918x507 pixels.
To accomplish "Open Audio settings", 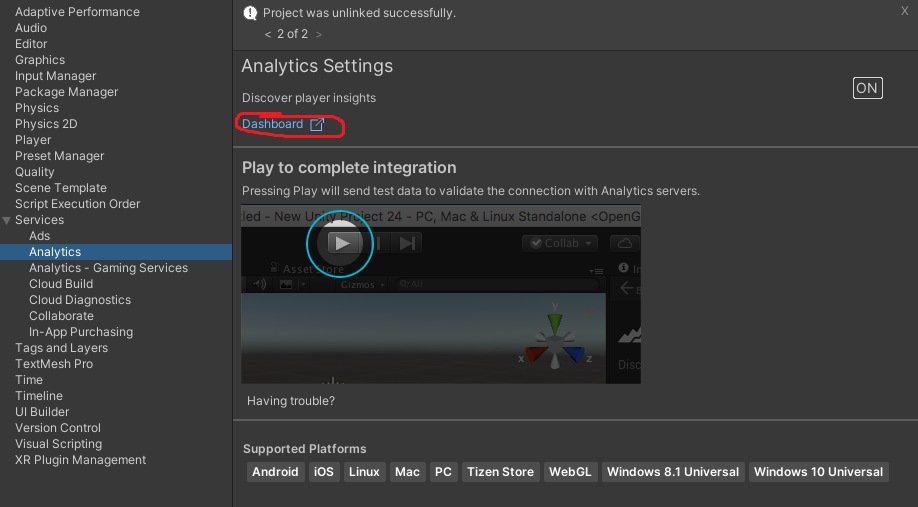I will click(31, 28).
